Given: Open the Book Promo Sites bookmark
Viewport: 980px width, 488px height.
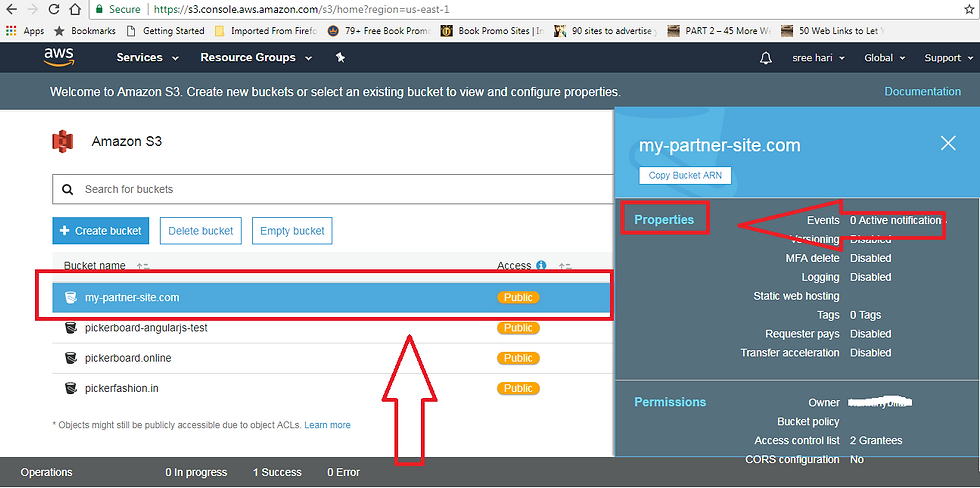Looking at the screenshot, I should (x=493, y=31).
